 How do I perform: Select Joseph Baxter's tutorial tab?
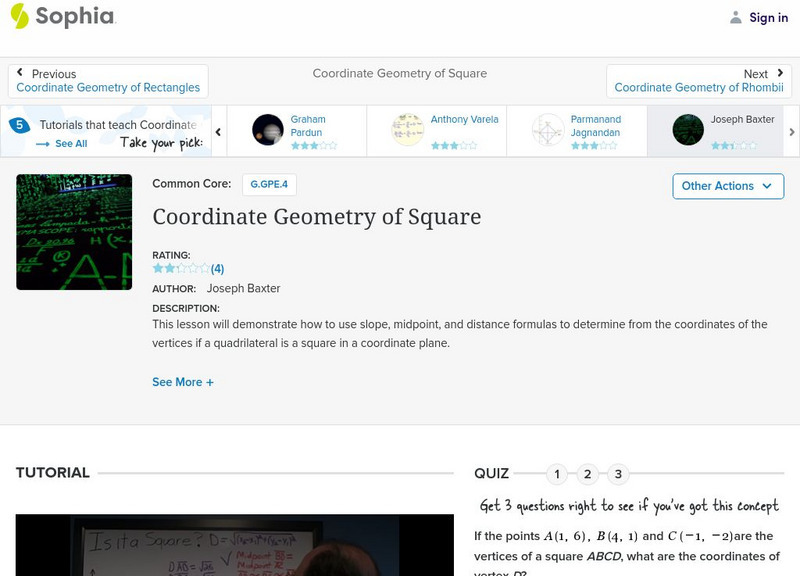tap(715, 131)
